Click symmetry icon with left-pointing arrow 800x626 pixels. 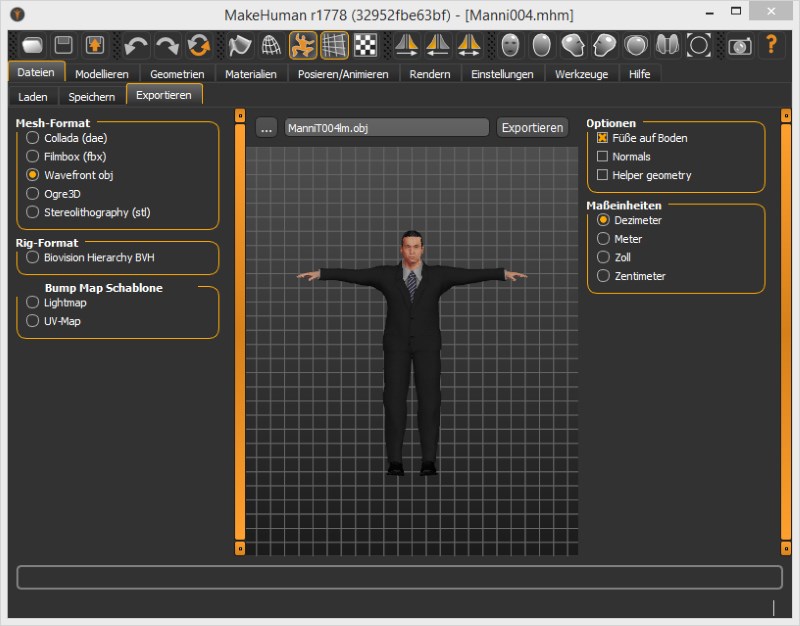coord(438,45)
